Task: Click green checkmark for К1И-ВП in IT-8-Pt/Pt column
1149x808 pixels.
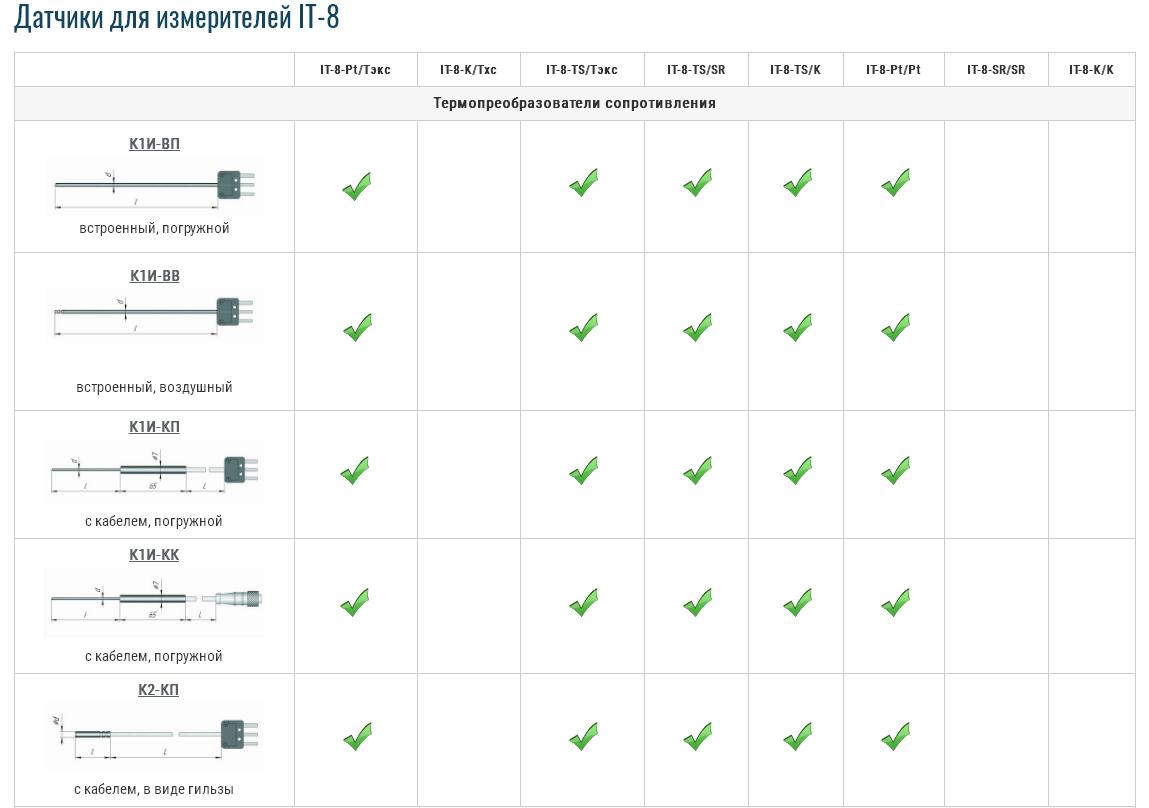Action: tap(895, 183)
